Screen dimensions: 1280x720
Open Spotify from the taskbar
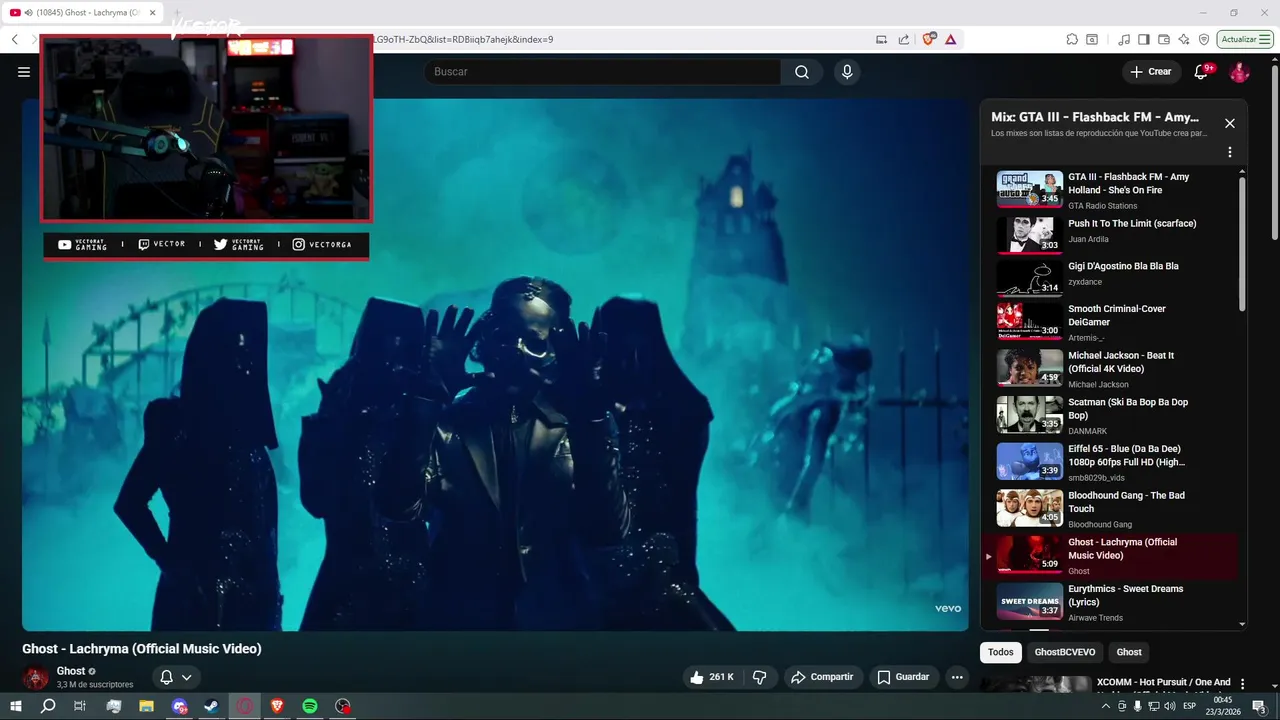[x=310, y=706]
